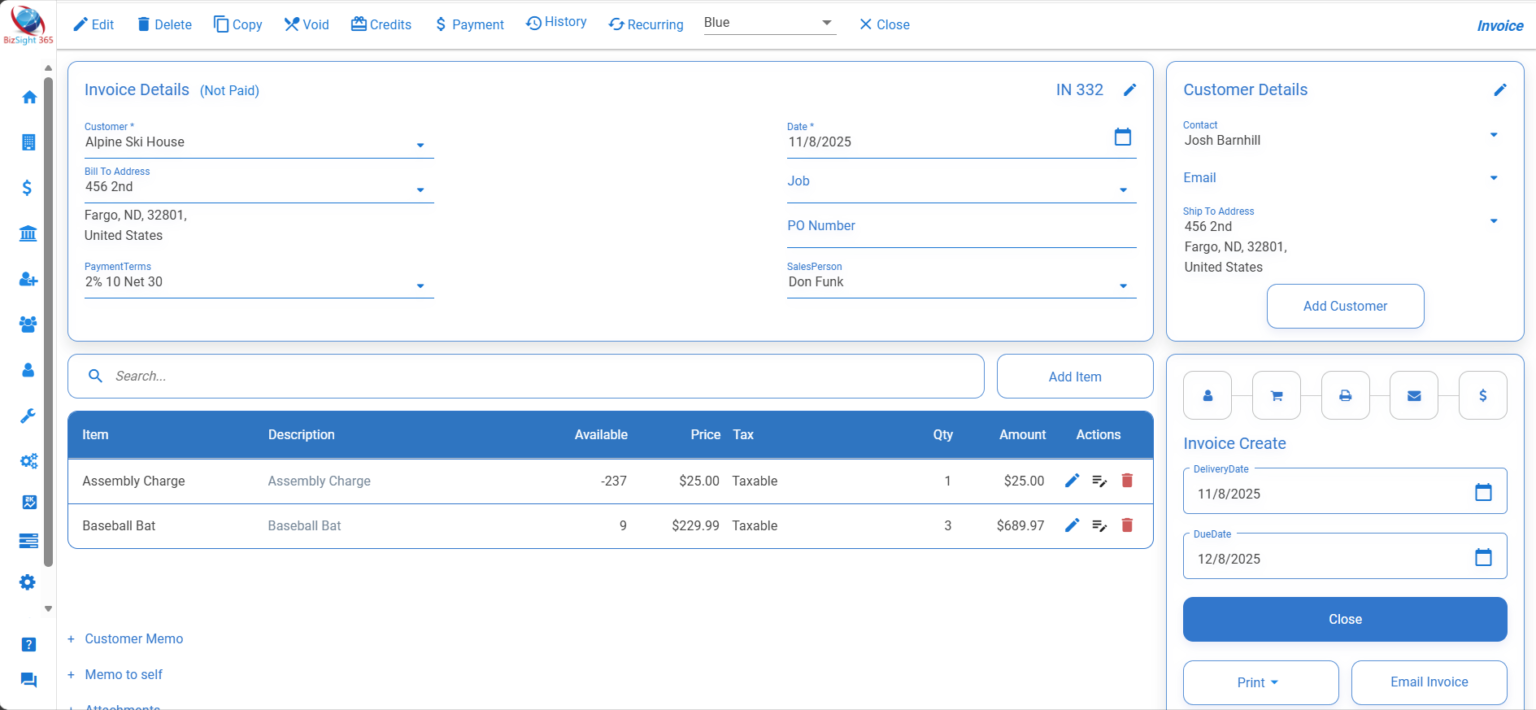
Task: Open the bank accounts sidebar icon
Action: coord(28,233)
